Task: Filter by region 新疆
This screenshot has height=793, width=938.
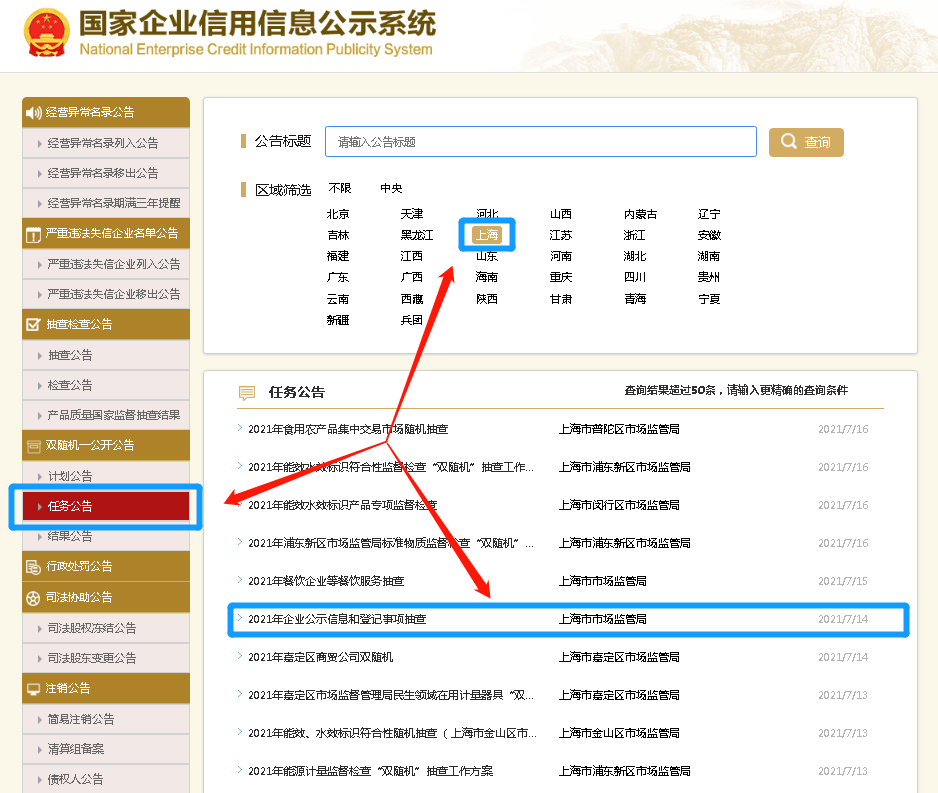Action: tap(338, 320)
